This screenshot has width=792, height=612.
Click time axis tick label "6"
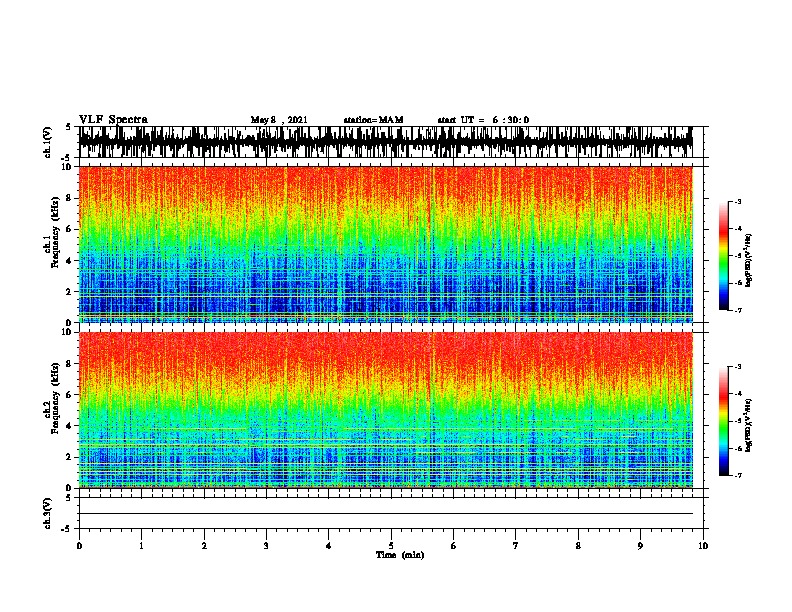point(453,546)
